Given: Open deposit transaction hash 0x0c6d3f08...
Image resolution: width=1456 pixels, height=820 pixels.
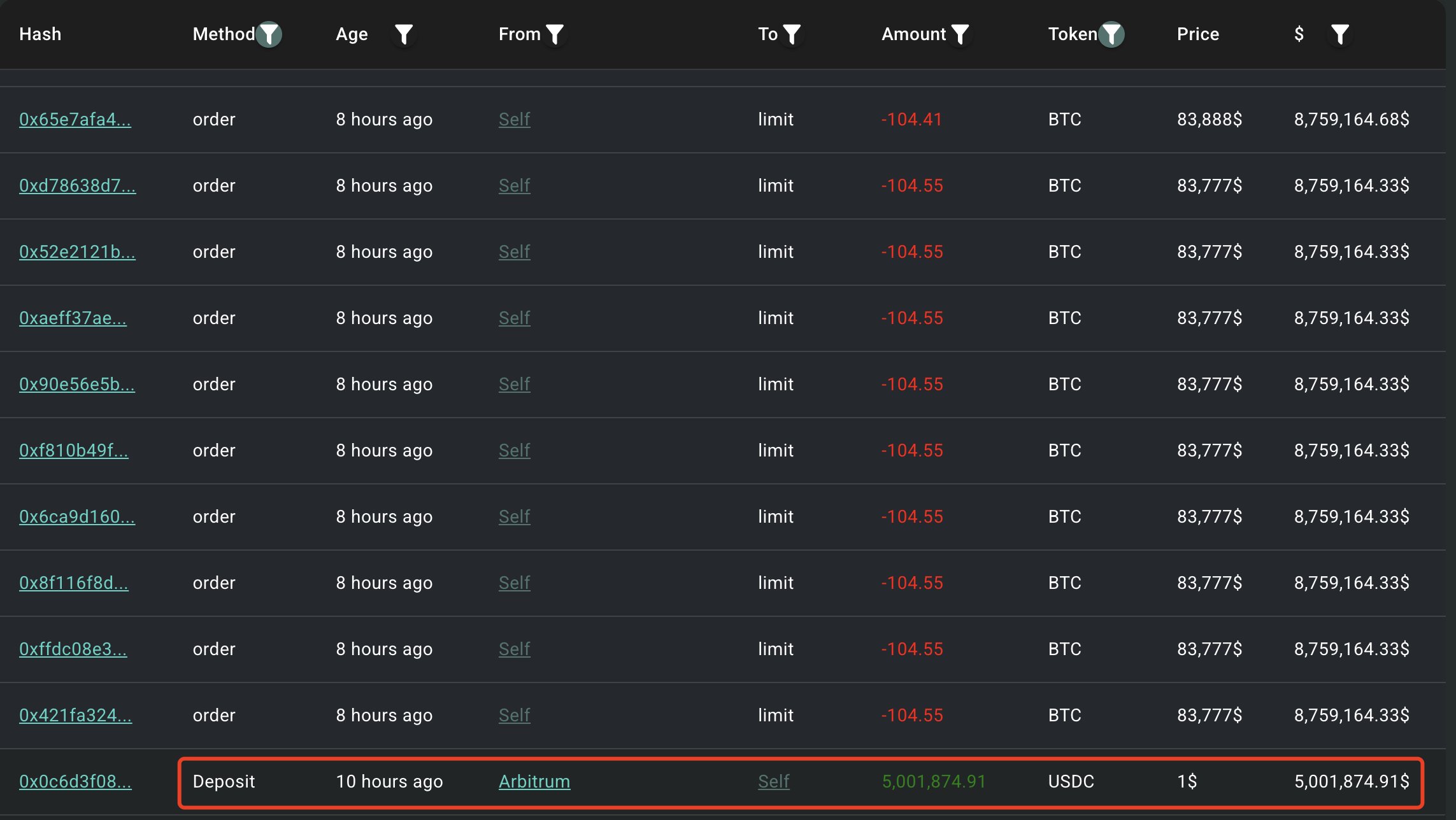Looking at the screenshot, I should pyautogui.click(x=75, y=782).
